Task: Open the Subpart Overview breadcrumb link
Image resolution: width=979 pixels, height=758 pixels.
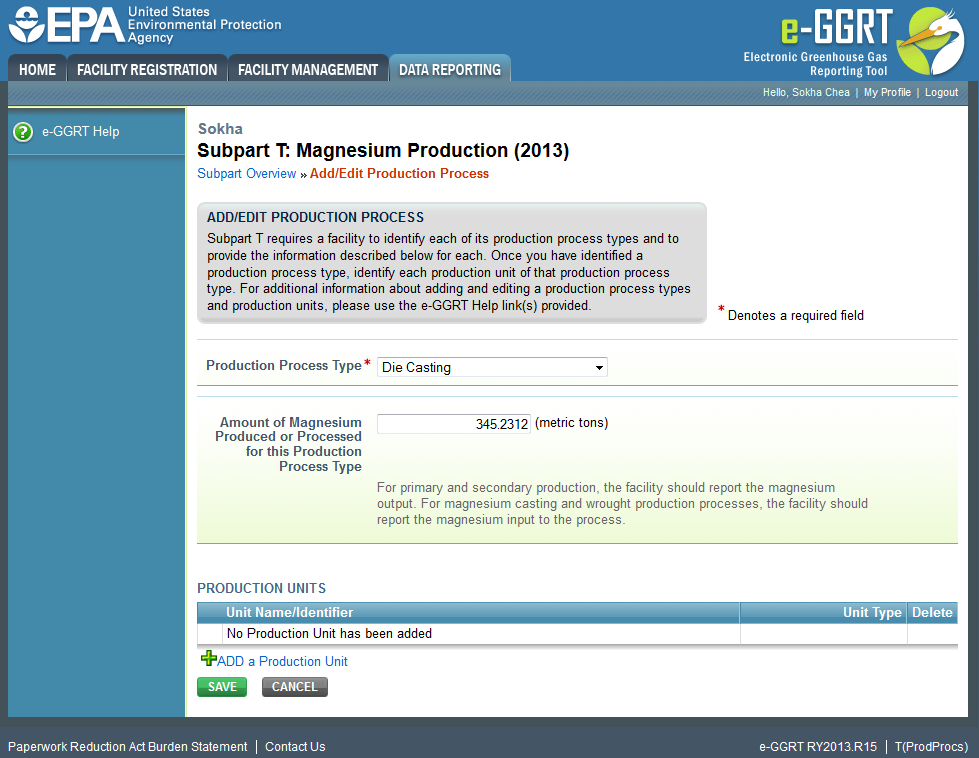Action: (247, 174)
